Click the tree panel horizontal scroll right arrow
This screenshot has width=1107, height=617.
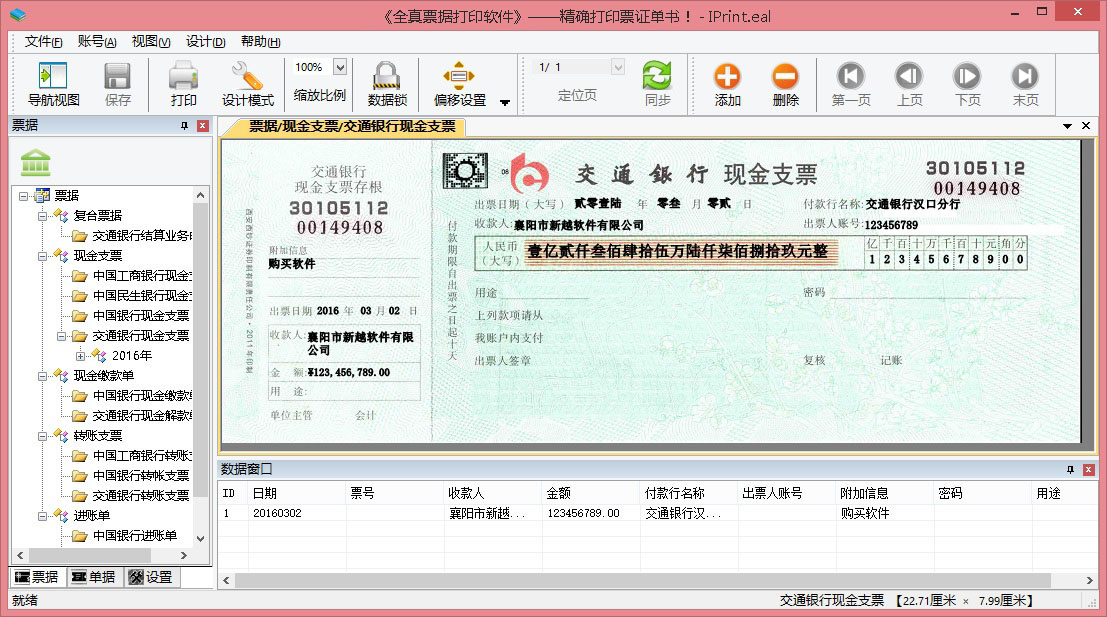pos(184,556)
